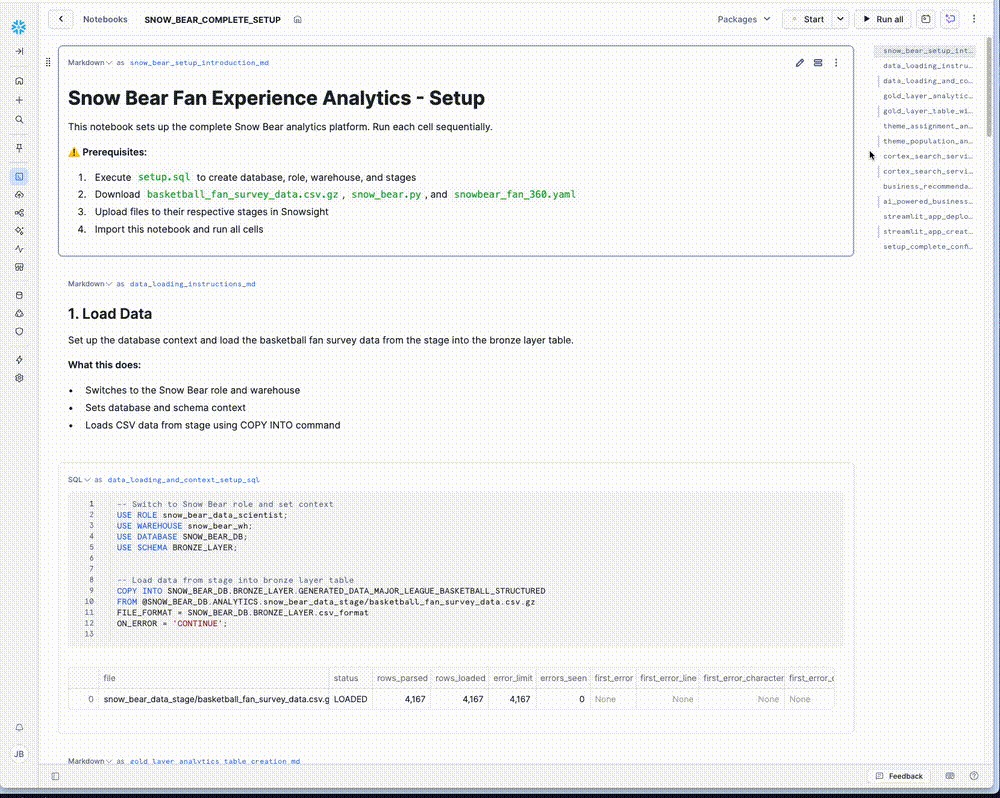Click the Snowflake logo in the sidebar
1000x798 pixels.
19,26
